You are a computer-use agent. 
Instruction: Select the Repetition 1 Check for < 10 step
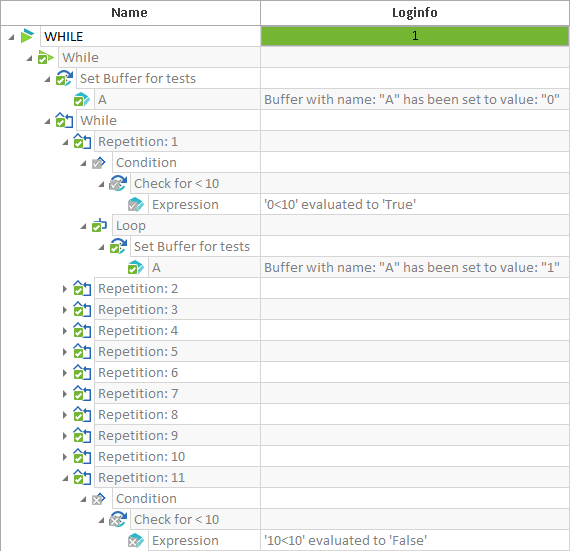point(176,184)
